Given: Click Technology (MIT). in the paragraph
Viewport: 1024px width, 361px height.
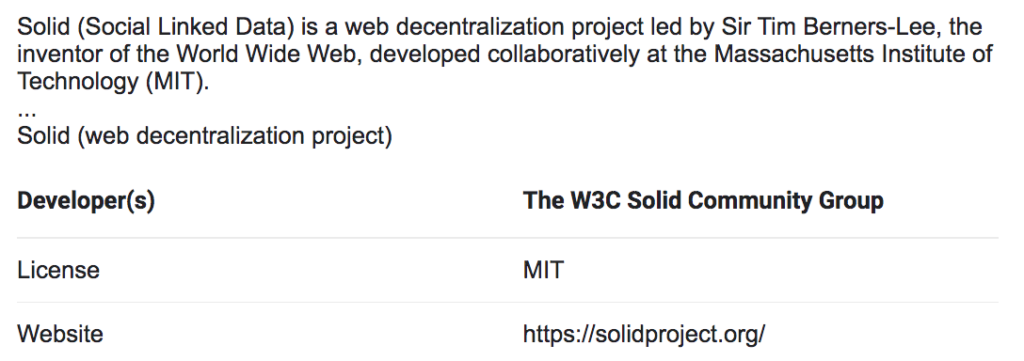Looking at the screenshot, I should (x=113, y=82).
